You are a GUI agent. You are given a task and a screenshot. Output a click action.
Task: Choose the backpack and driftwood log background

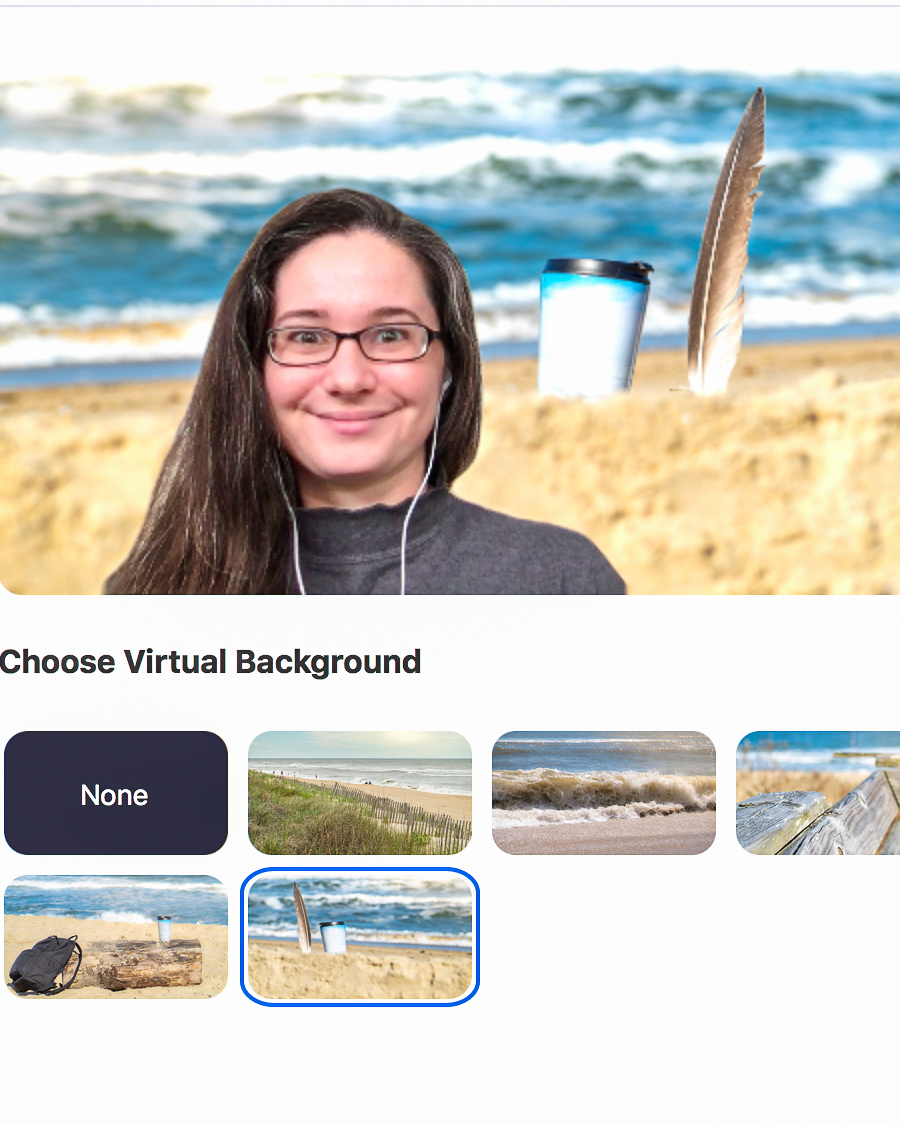(116, 936)
